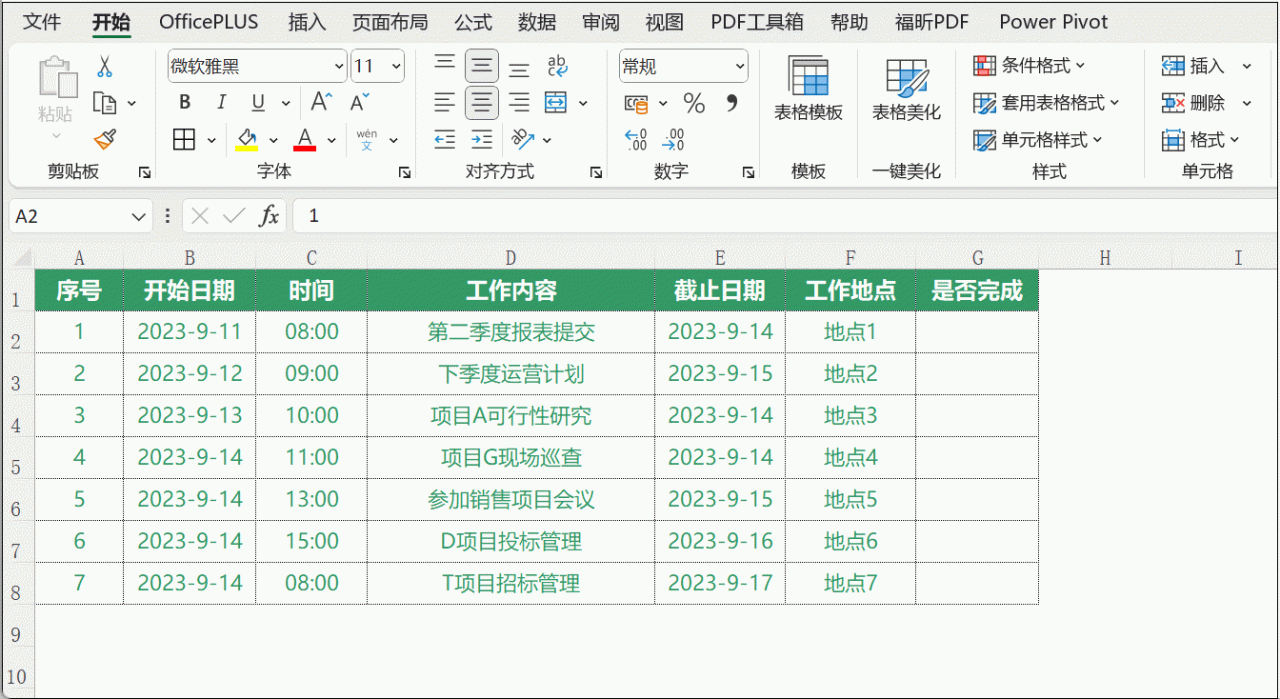This screenshot has height=699, width=1280.
Task: Switch to 数据 tab
Action: click(537, 22)
